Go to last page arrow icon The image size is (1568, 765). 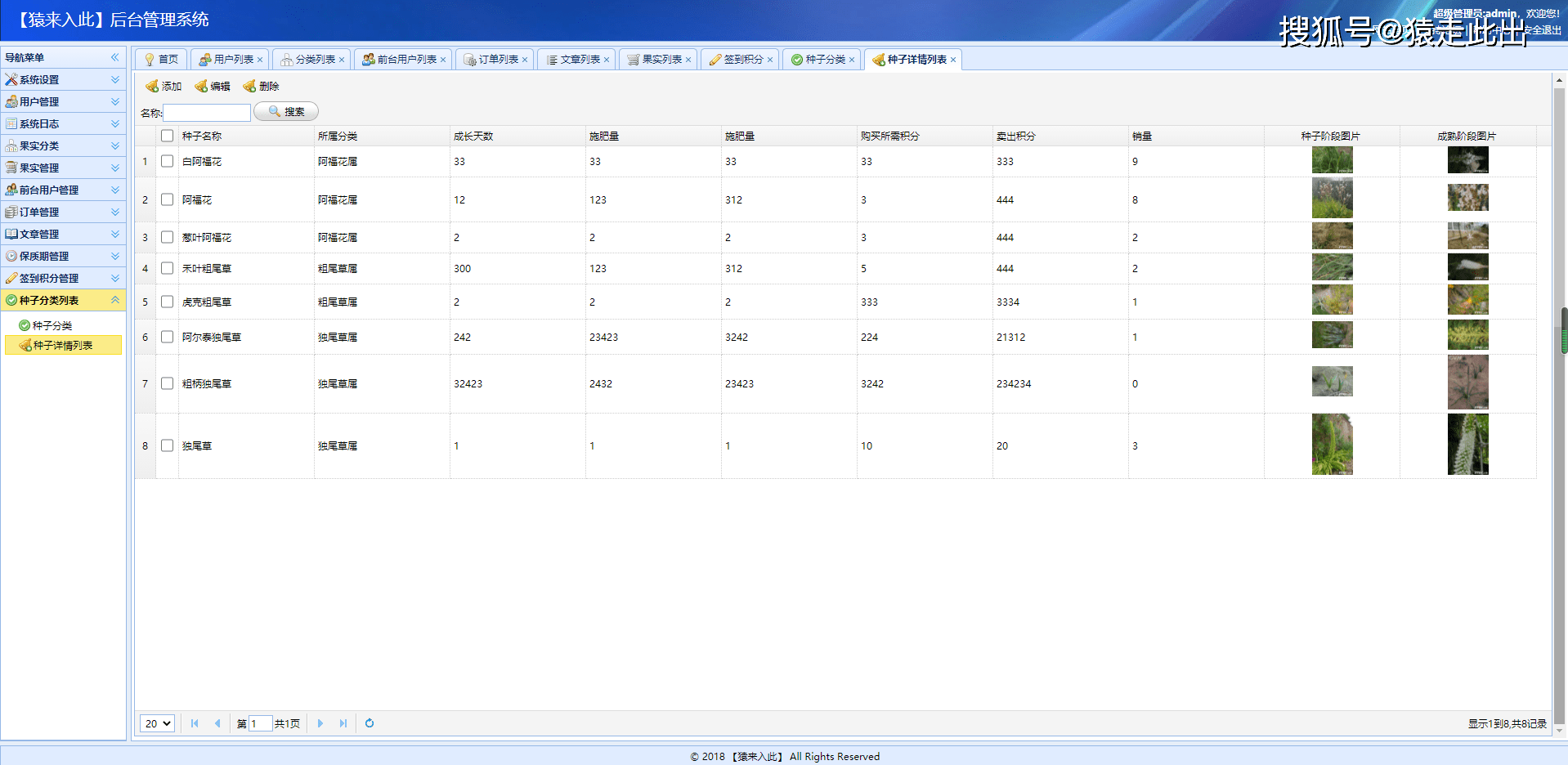click(343, 723)
